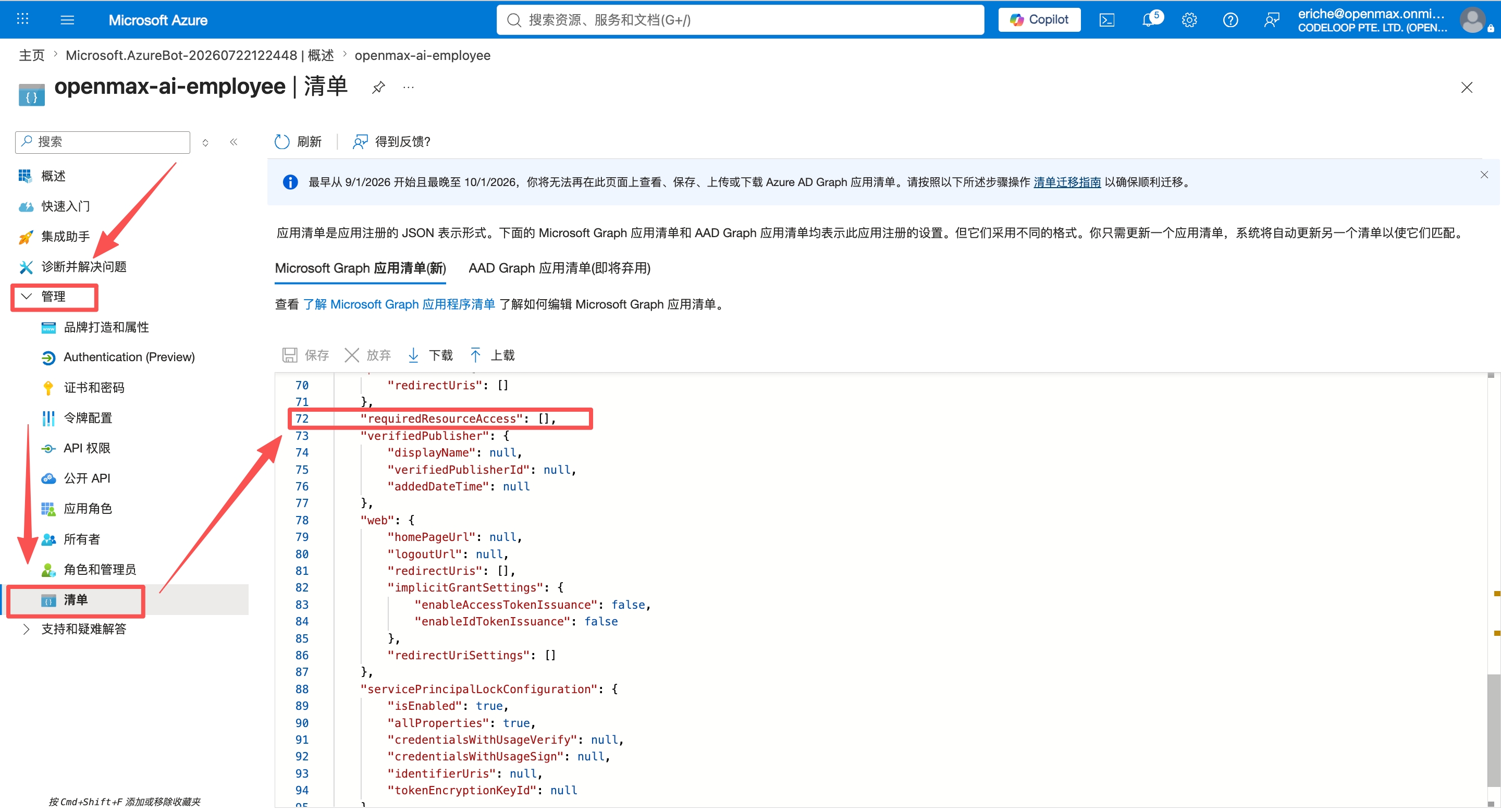The height and width of the screenshot is (812, 1501).
Task: Open the 清单迁移指南 link
Action: (x=1067, y=182)
